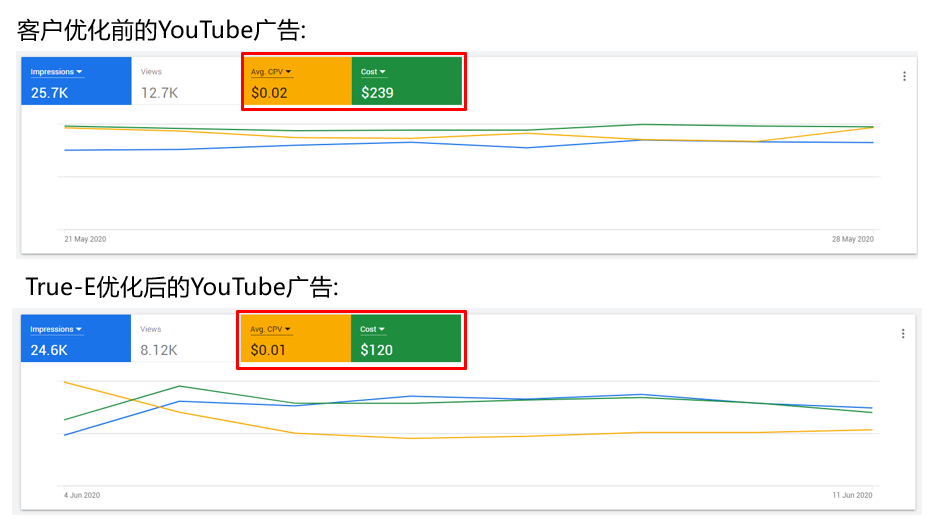Click the 24.6K impressions value
The image size is (939, 524).
(x=48, y=350)
